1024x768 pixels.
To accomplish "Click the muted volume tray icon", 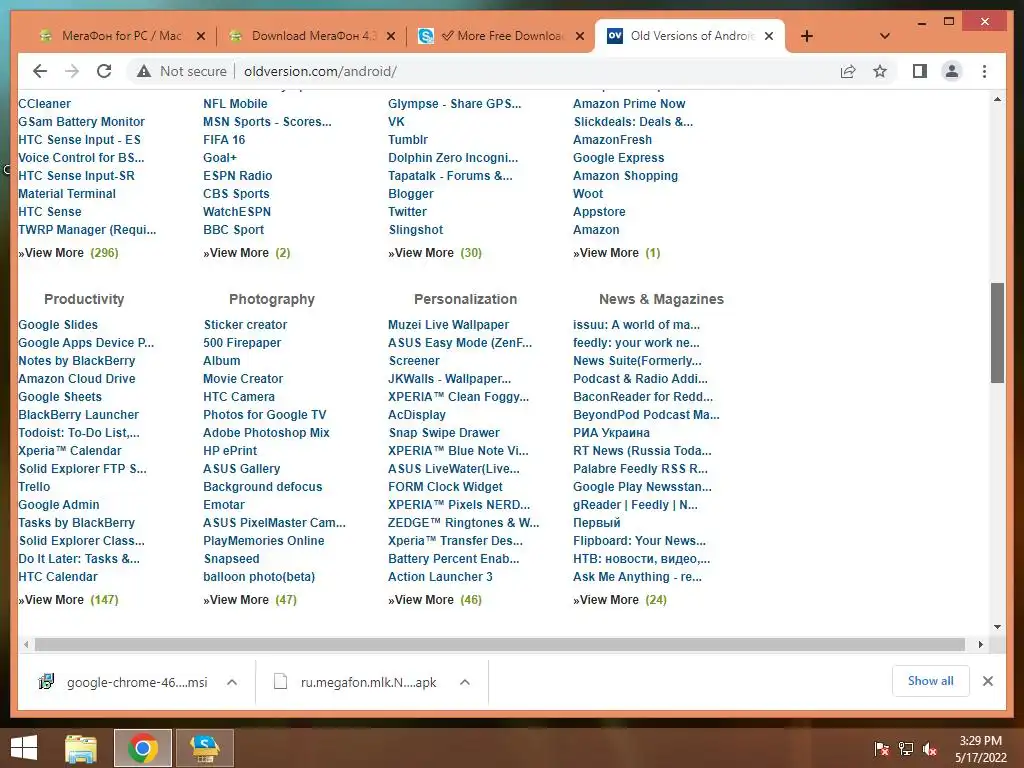I will [x=930, y=749].
